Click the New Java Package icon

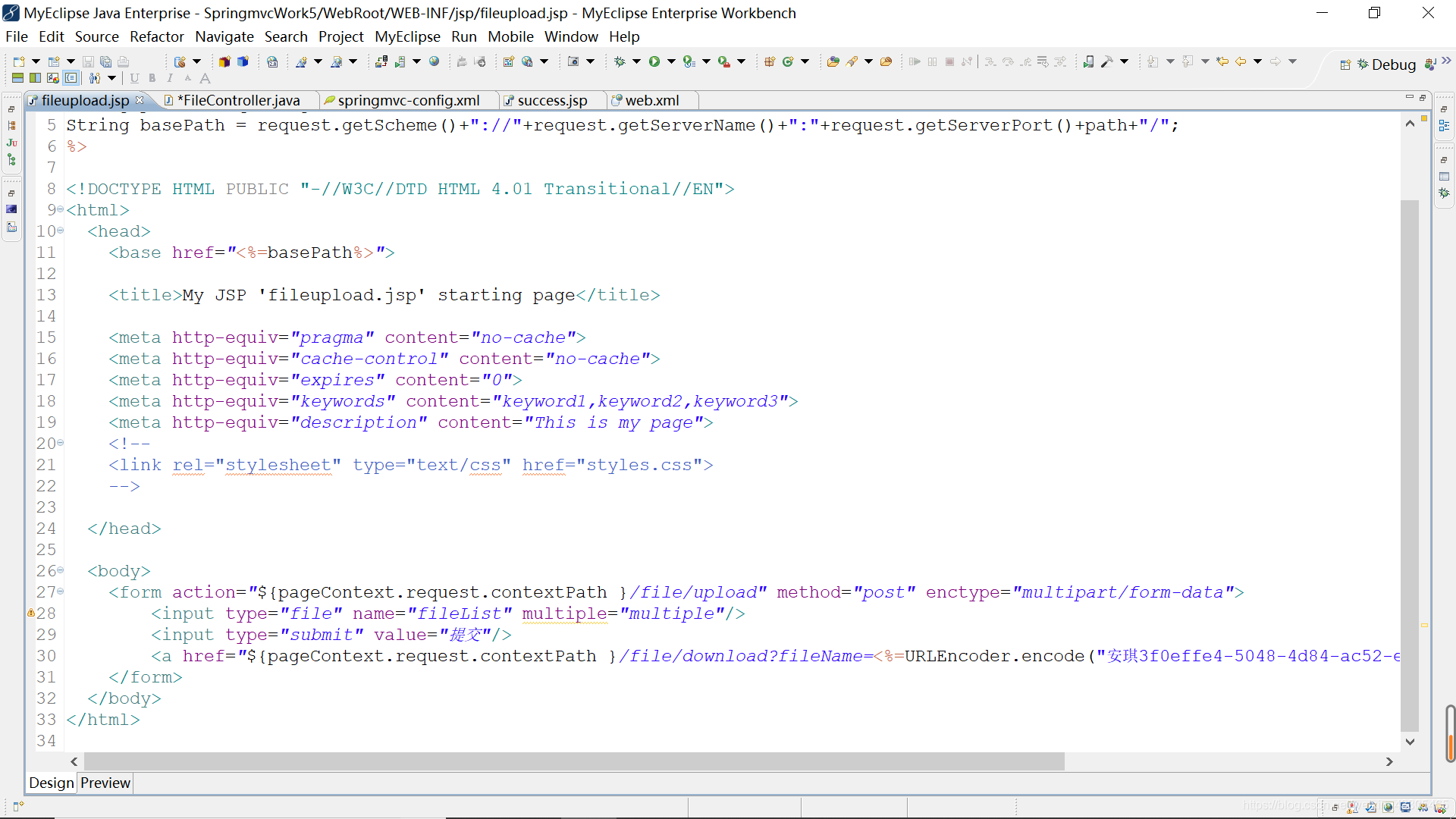tap(769, 61)
